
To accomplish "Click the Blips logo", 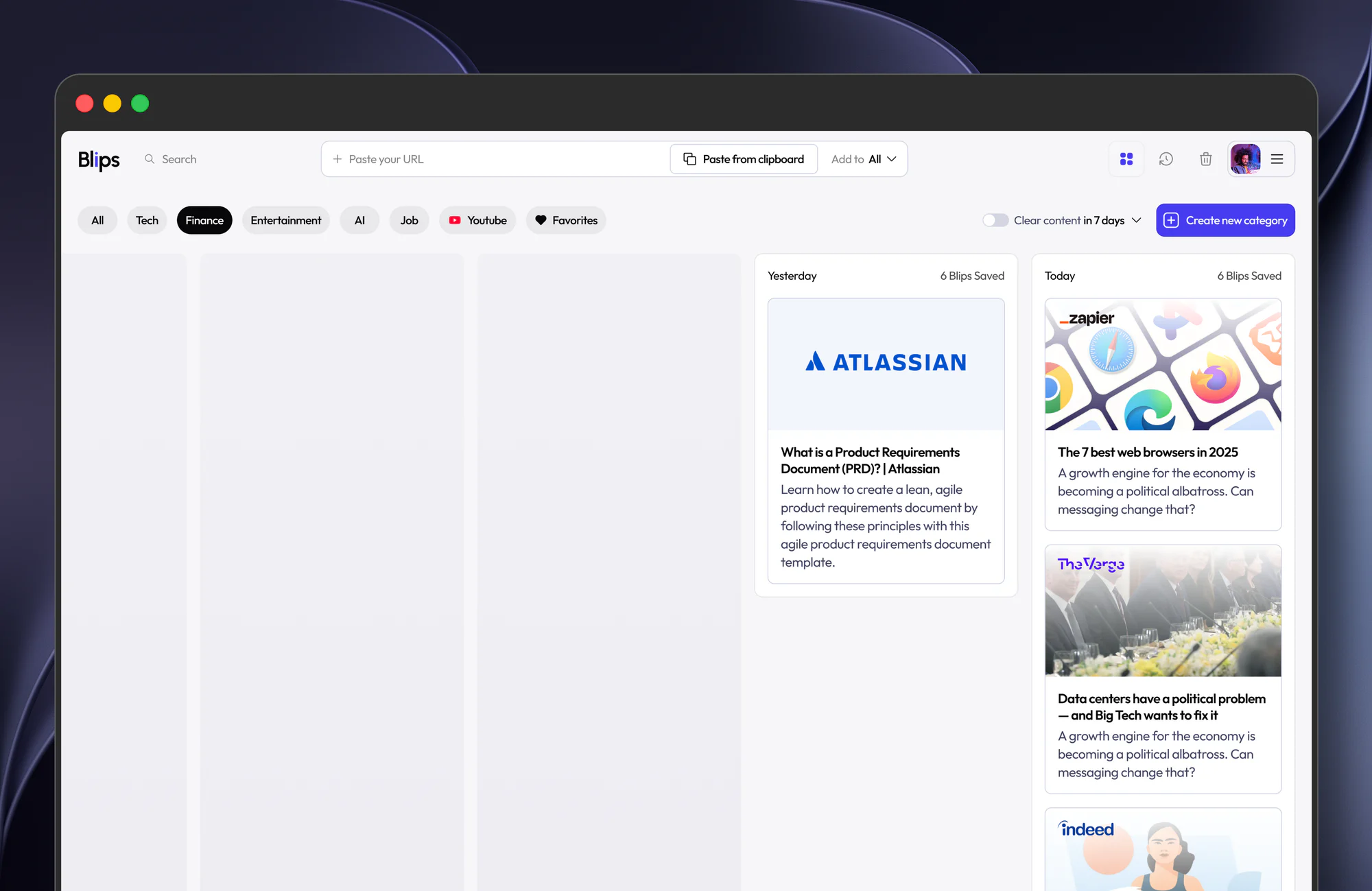I will [x=99, y=160].
